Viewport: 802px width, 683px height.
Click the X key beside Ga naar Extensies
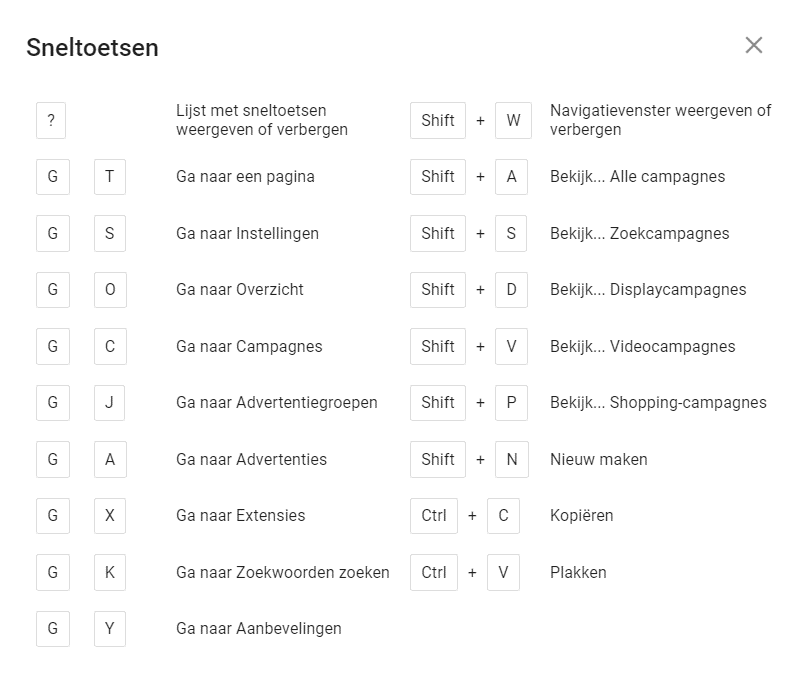pos(110,516)
